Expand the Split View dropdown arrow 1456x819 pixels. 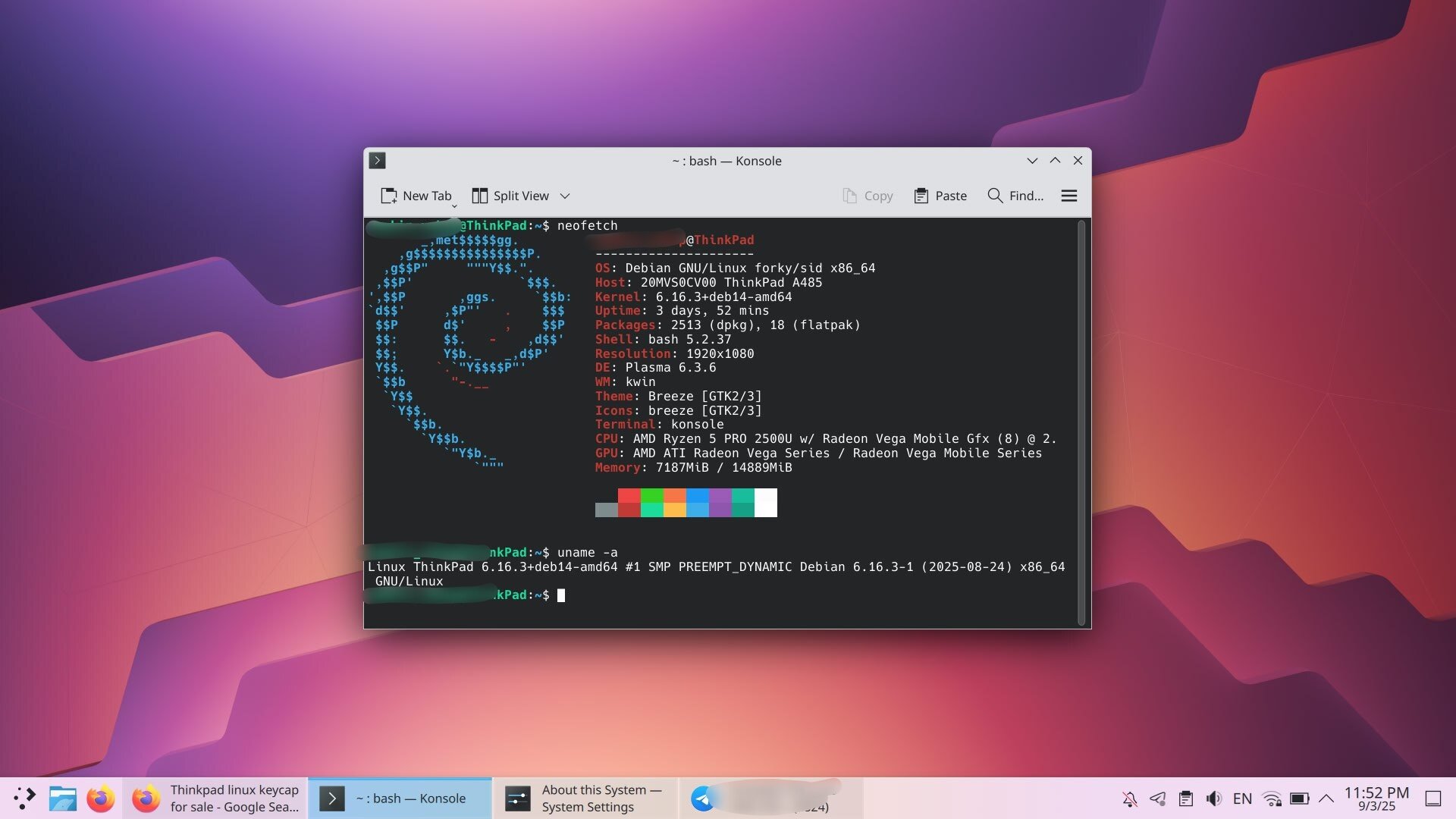(x=565, y=196)
